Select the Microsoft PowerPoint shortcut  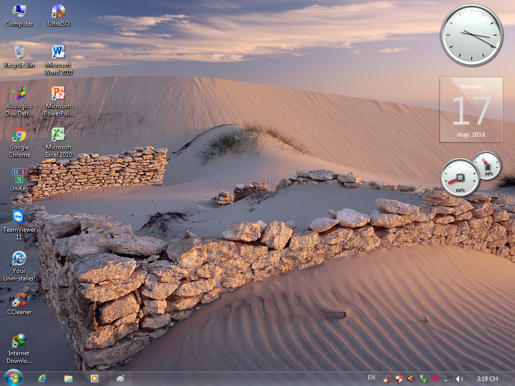tap(59, 102)
